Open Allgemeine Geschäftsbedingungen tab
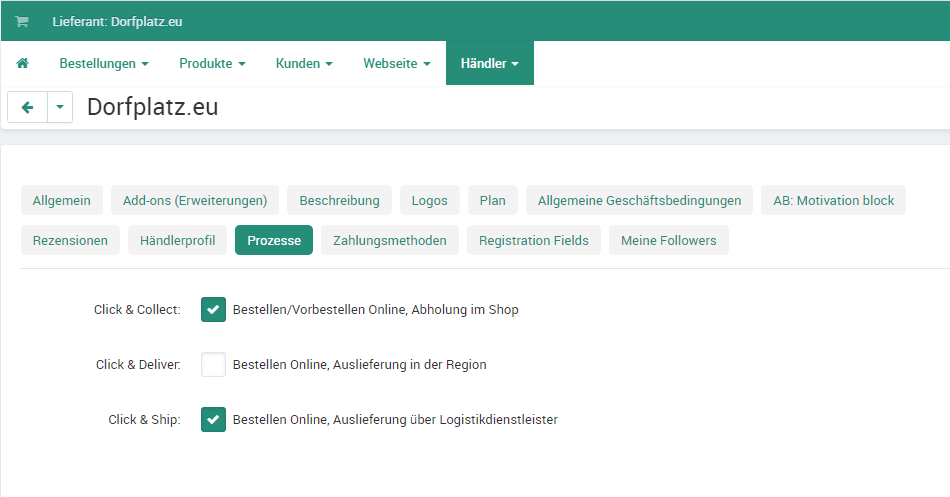This screenshot has height=497, width=950. coord(639,201)
